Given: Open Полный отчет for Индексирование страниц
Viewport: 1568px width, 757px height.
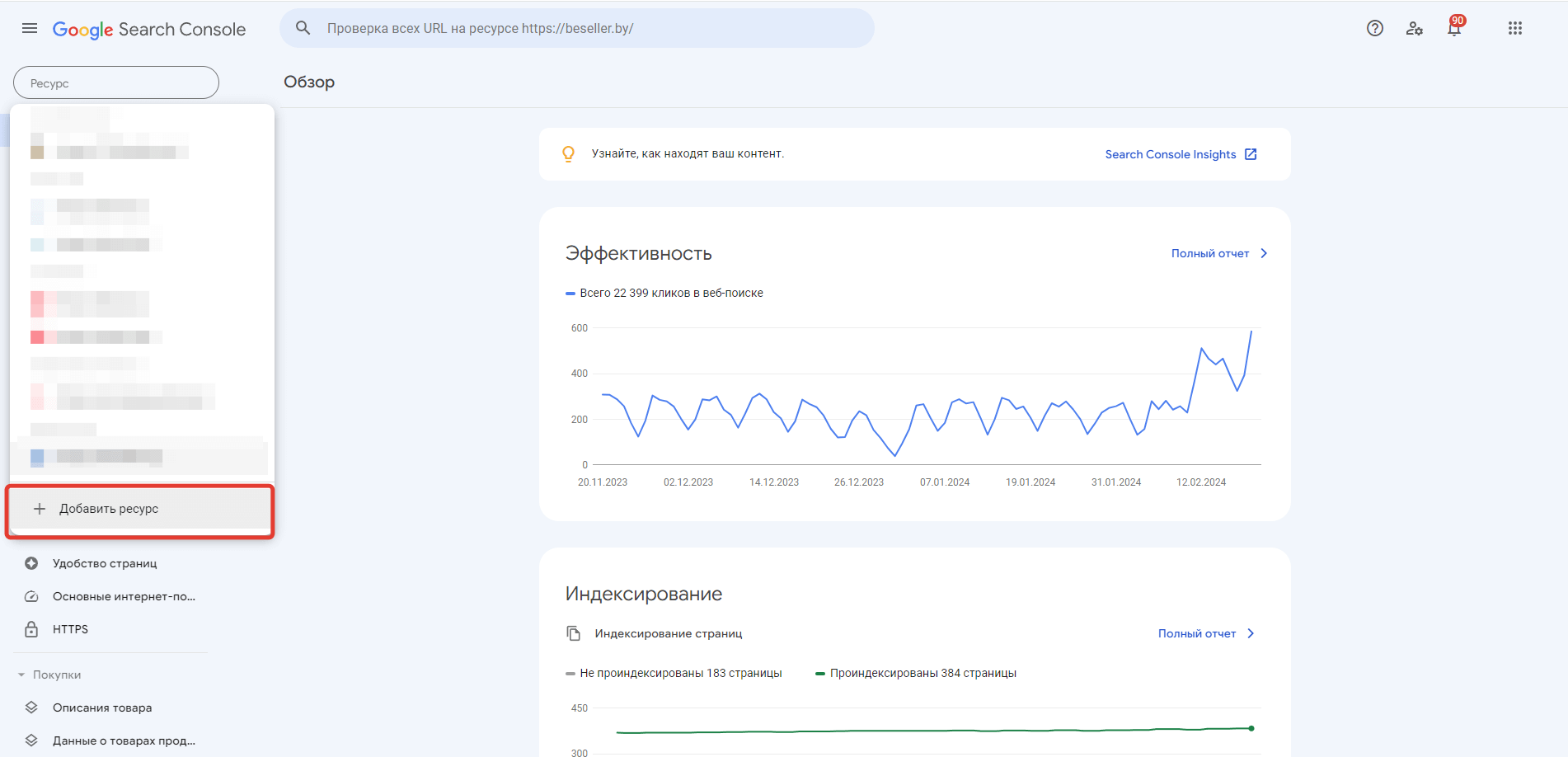Looking at the screenshot, I should (x=1197, y=633).
